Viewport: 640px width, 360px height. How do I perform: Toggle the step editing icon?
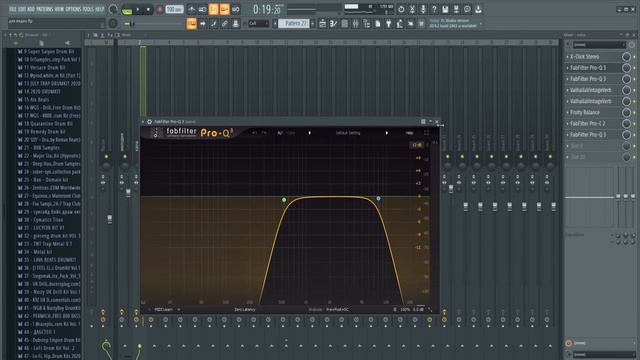213,24
